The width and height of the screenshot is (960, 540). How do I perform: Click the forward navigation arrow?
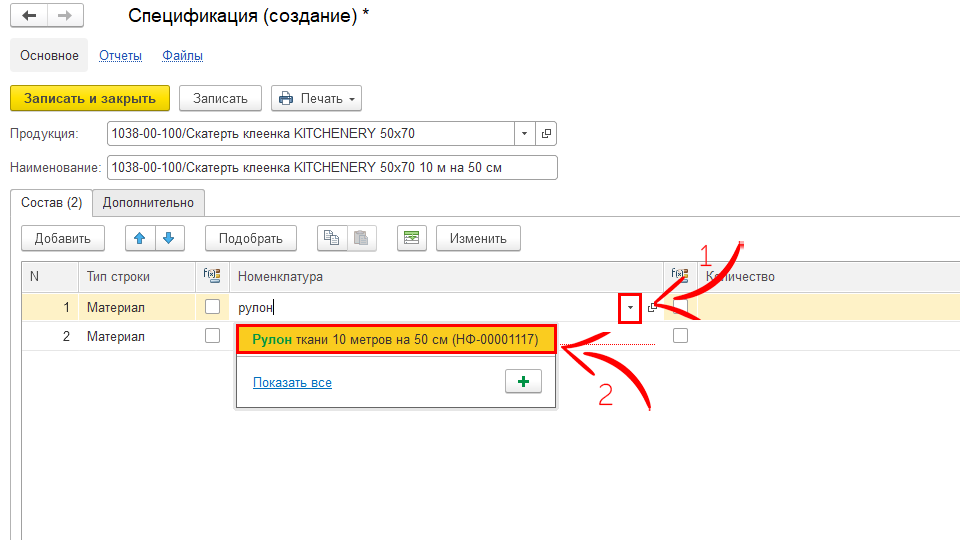(64, 17)
